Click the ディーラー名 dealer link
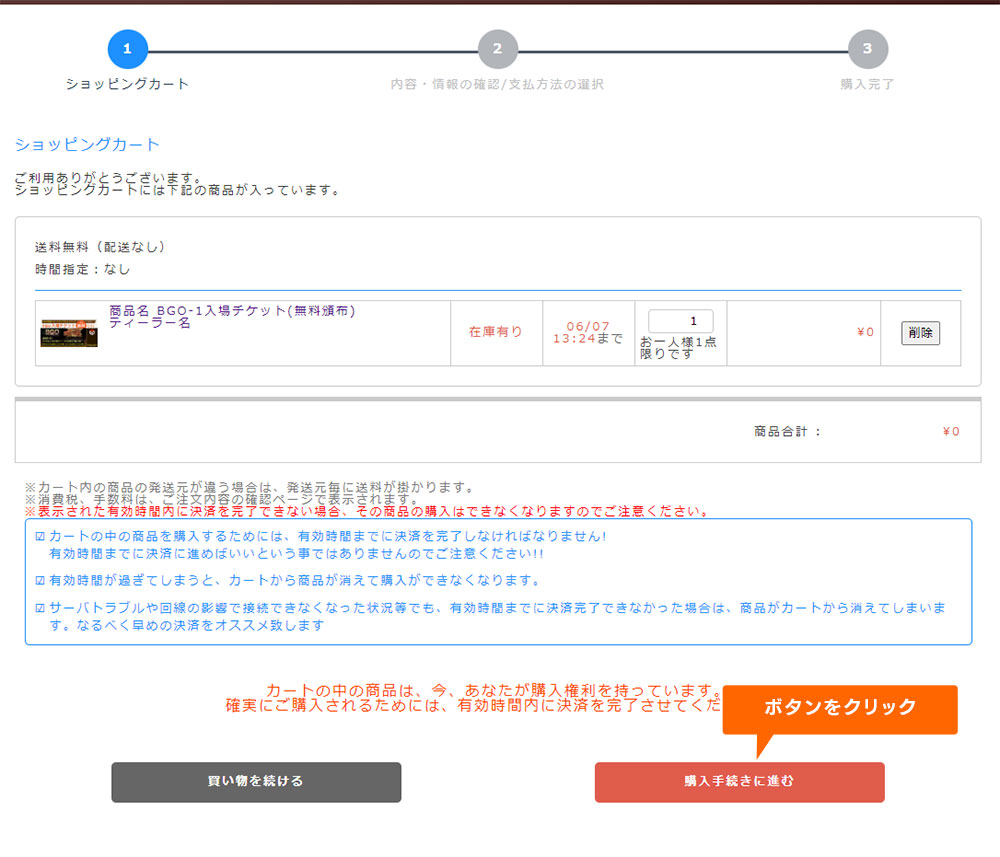The image size is (1000, 857). click(x=150, y=324)
